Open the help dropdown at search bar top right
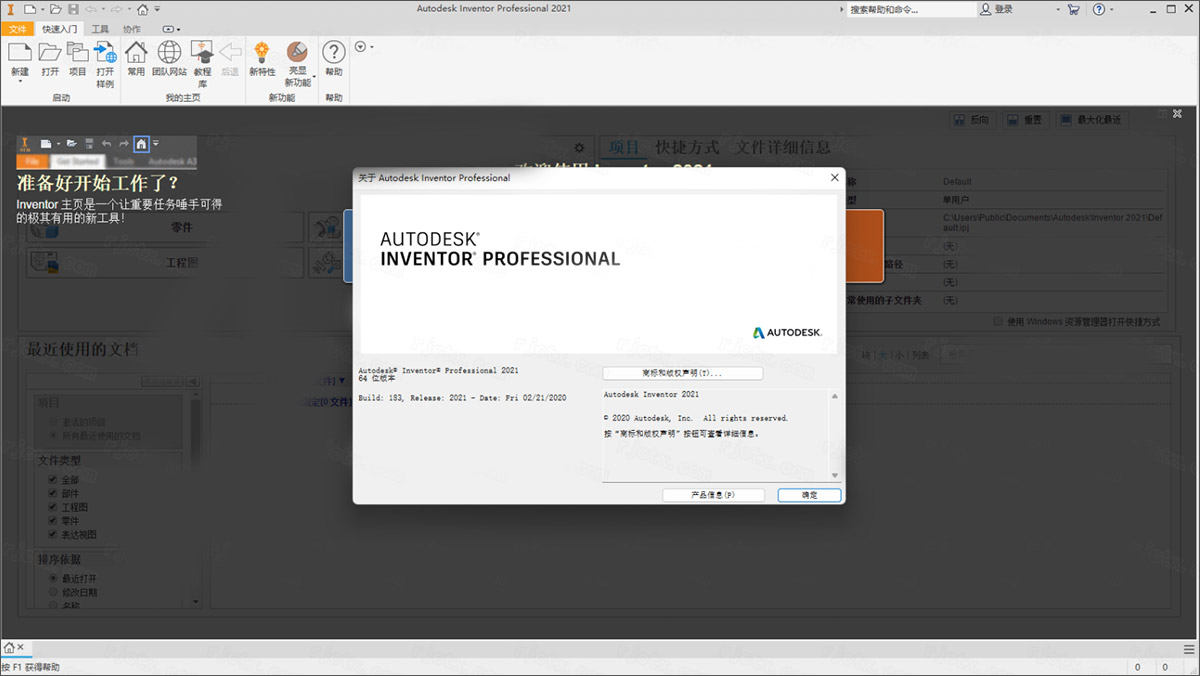1200x676 pixels. (x=1112, y=8)
